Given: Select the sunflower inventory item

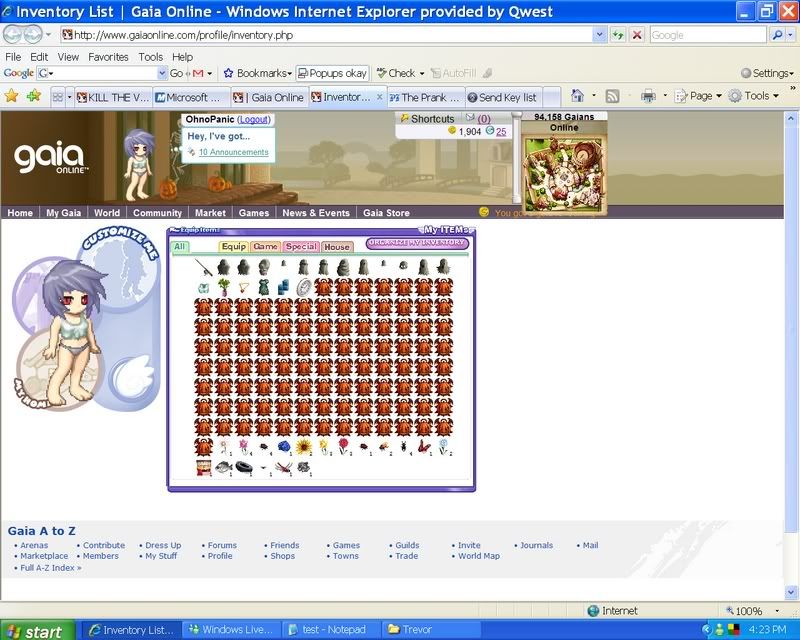Looking at the screenshot, I should point(304,447).
